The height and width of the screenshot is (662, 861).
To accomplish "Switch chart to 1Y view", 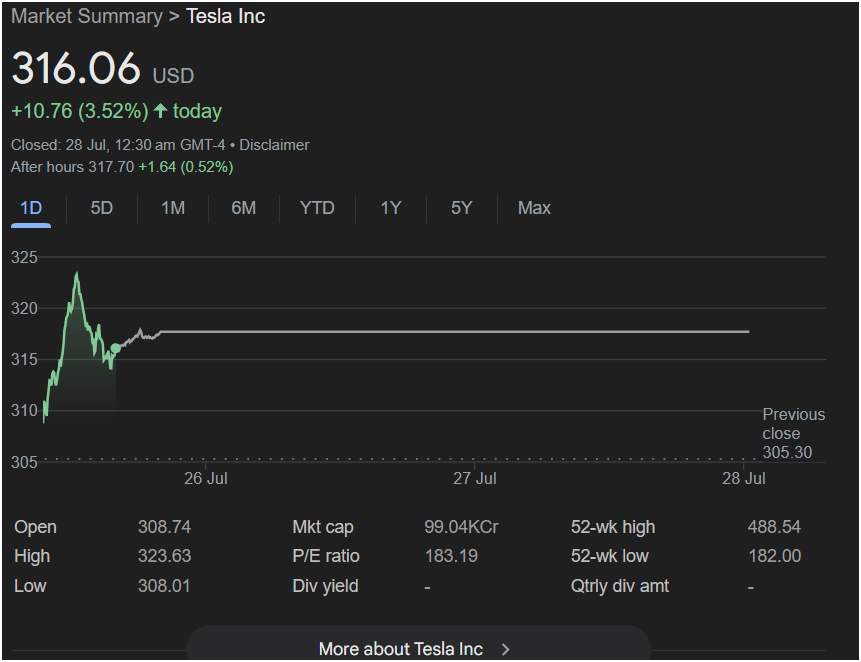I will [x=391, y=208].
